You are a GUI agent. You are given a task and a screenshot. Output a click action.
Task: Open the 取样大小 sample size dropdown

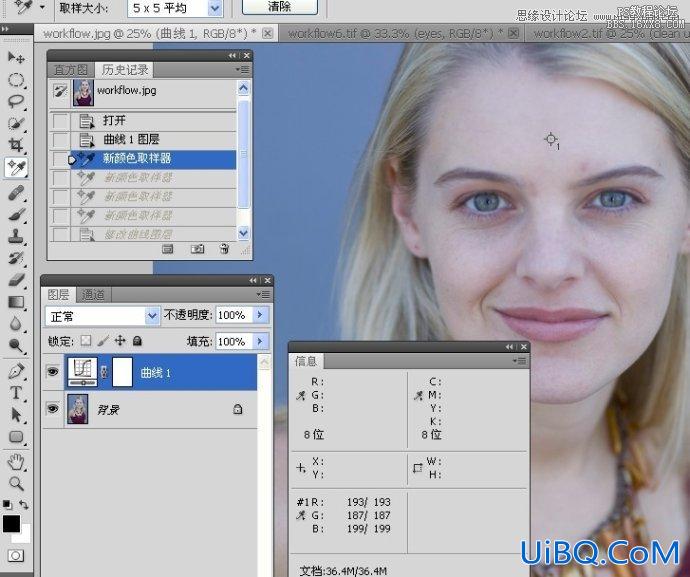(214, 8)
